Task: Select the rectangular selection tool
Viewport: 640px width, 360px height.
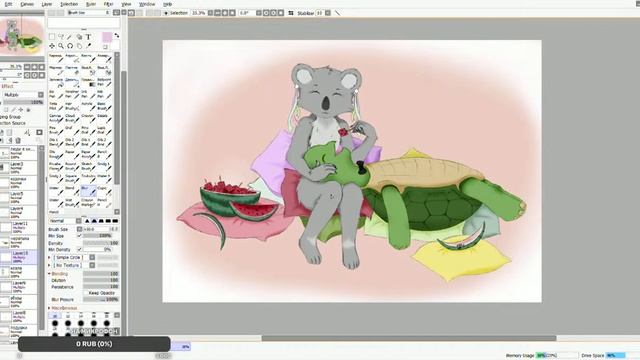Action: 52,37
